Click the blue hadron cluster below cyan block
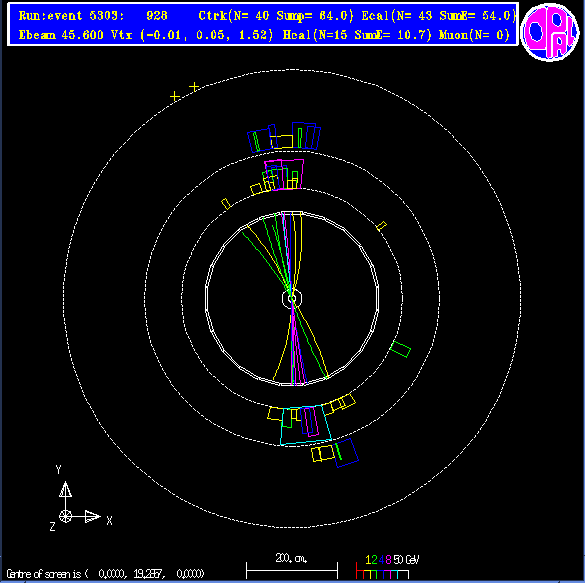The height and width of the screenshot is (583, 585). [x=347, y=453]
